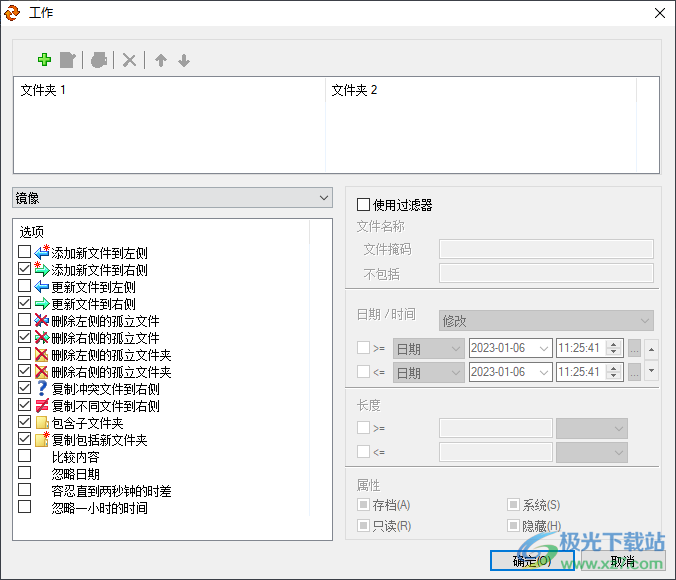Enable 忽略日期 checkbox

coord(25,473)
